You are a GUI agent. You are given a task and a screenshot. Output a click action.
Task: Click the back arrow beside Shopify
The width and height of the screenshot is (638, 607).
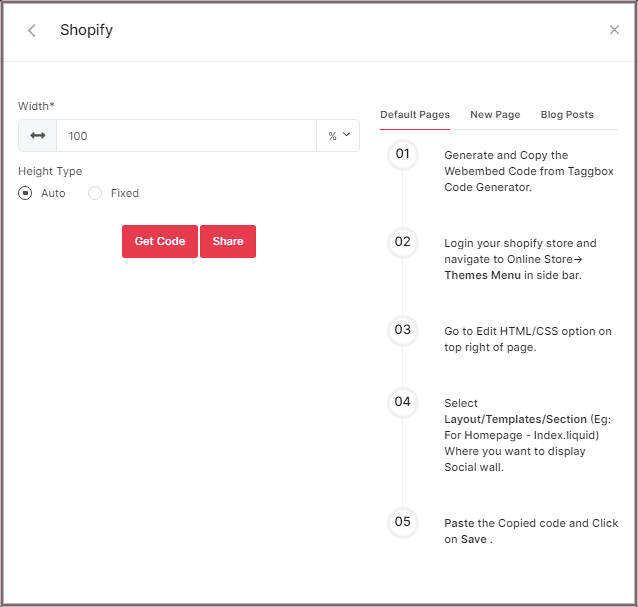(x=32, y=30)
